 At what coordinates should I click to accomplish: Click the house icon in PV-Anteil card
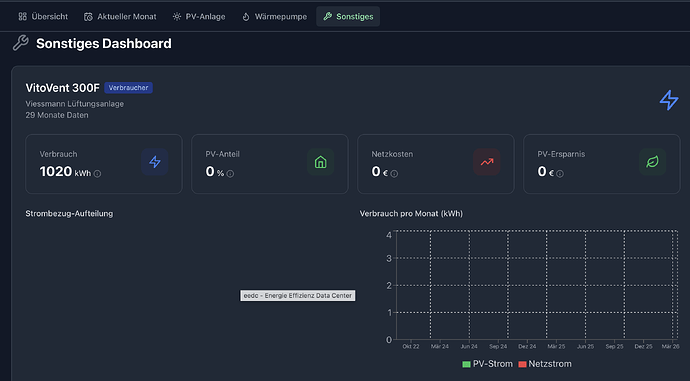point(320,162)
